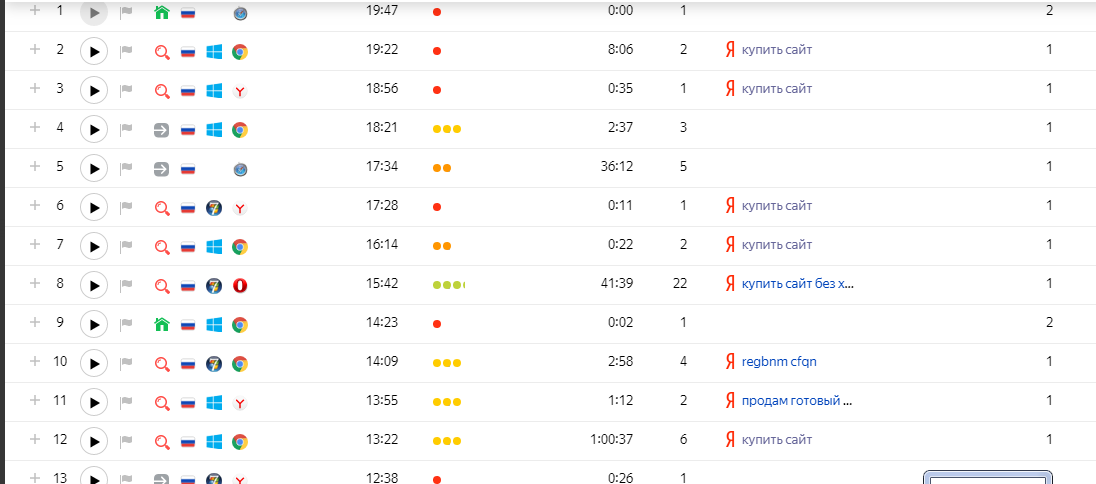Click the green home source icon in row 9
Image resolution: width=1096 pixels, height=484 pixels.
click(x=162, y=324)
